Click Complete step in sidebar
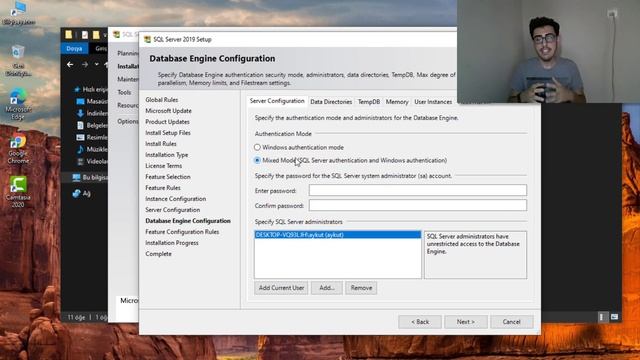Image resolution: width=640 pixels, height=360 pixels. click(158, 254)
